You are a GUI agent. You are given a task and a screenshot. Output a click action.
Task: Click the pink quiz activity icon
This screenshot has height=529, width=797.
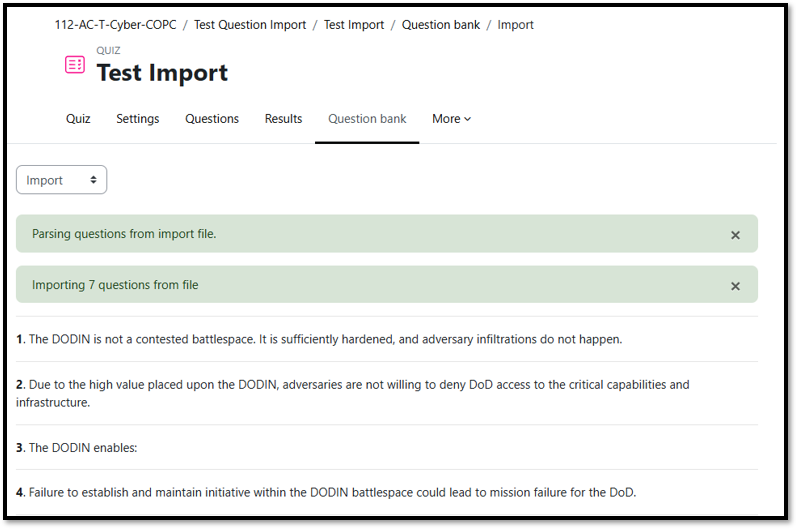(75, 65)
